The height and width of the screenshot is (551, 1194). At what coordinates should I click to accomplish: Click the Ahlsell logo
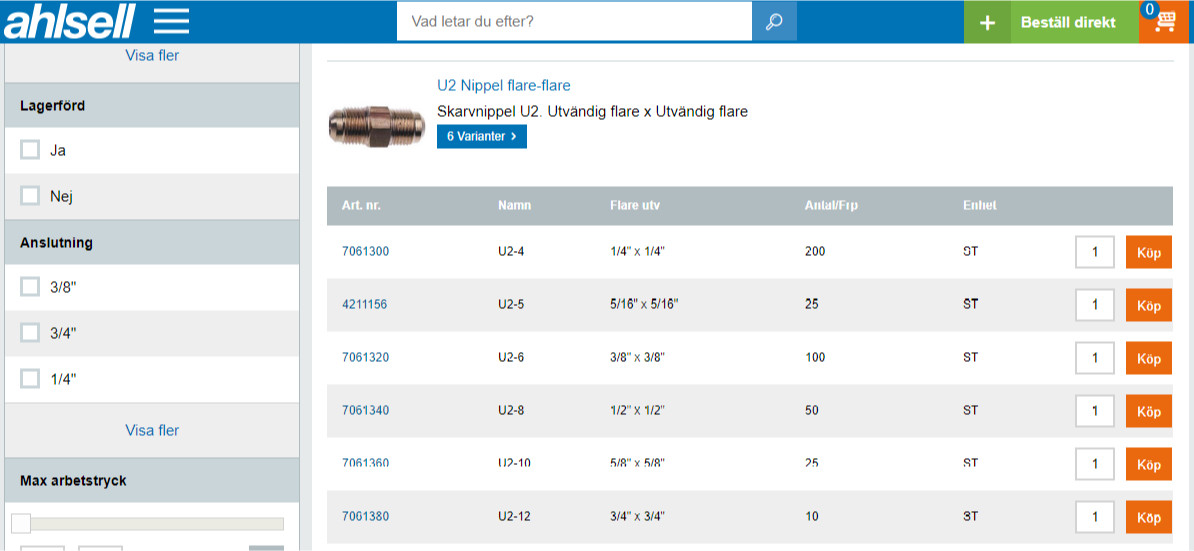click(69, 21)
